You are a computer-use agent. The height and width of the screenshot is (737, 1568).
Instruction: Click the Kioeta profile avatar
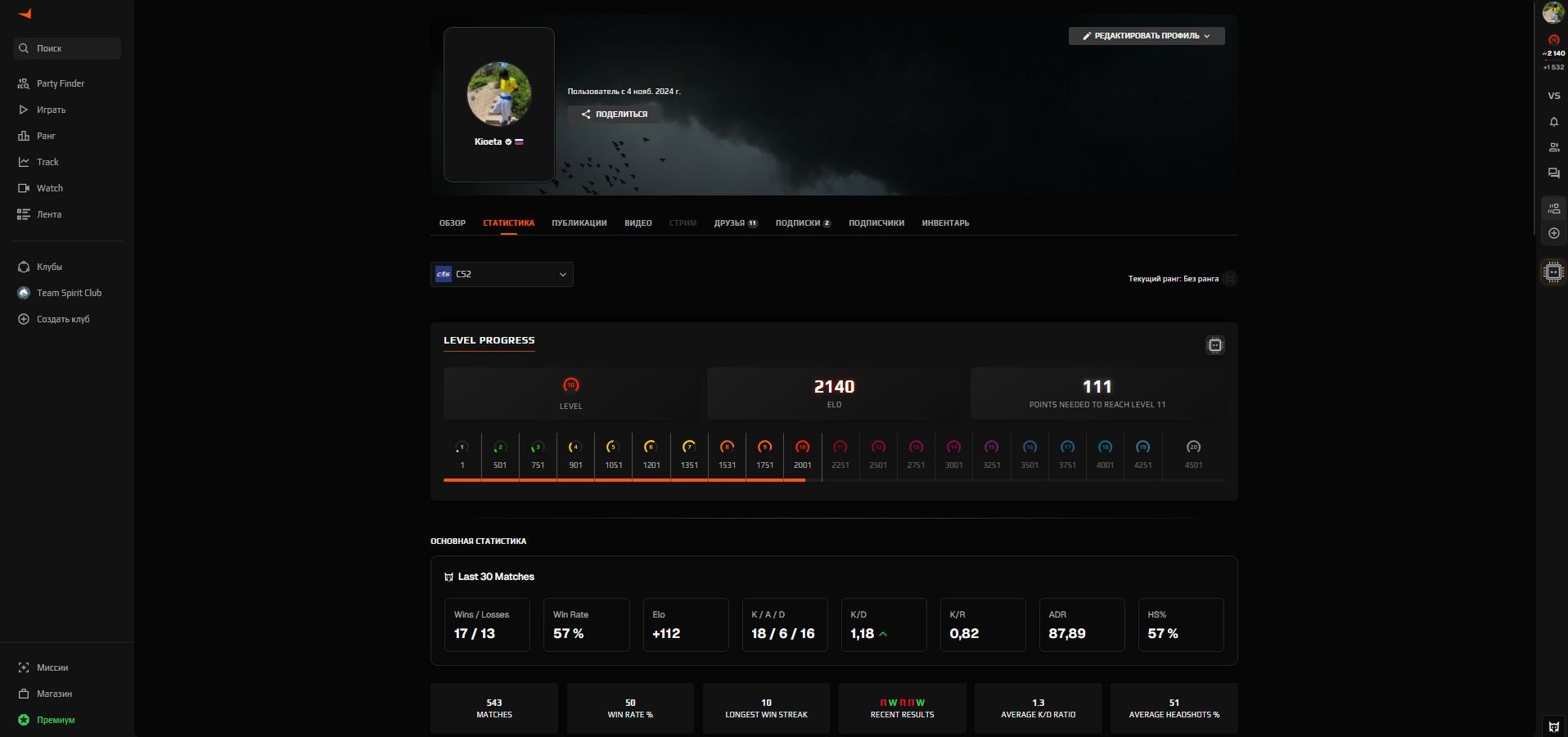point(499,94)
